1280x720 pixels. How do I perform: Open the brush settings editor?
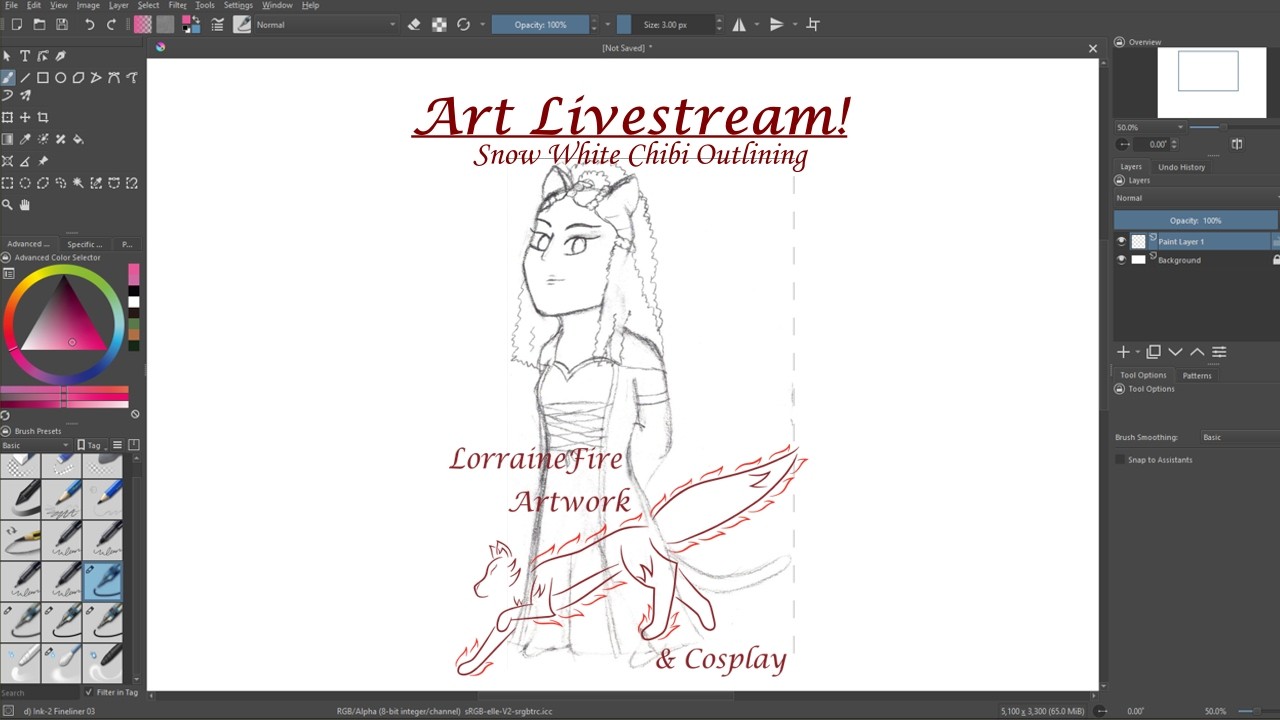click(x=218, y=24)
